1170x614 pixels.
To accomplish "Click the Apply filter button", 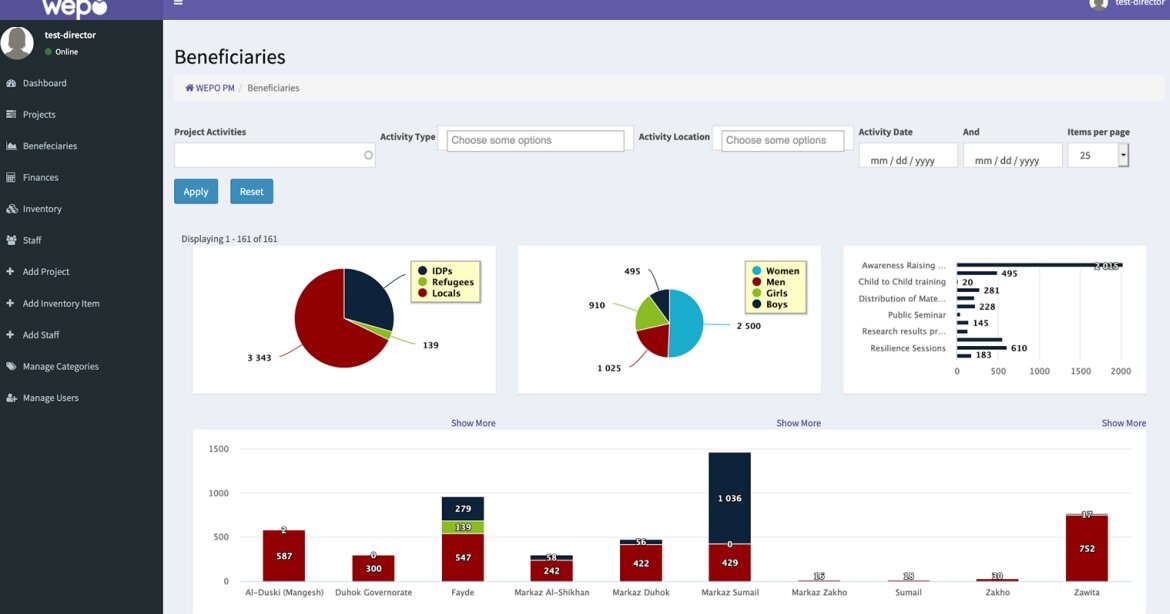I will pyautogui.click(x=195, y=191).
